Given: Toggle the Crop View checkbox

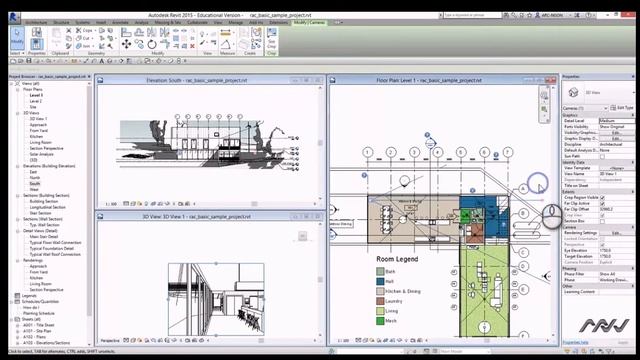Looking at the screenshot, I should click(602, 215).
